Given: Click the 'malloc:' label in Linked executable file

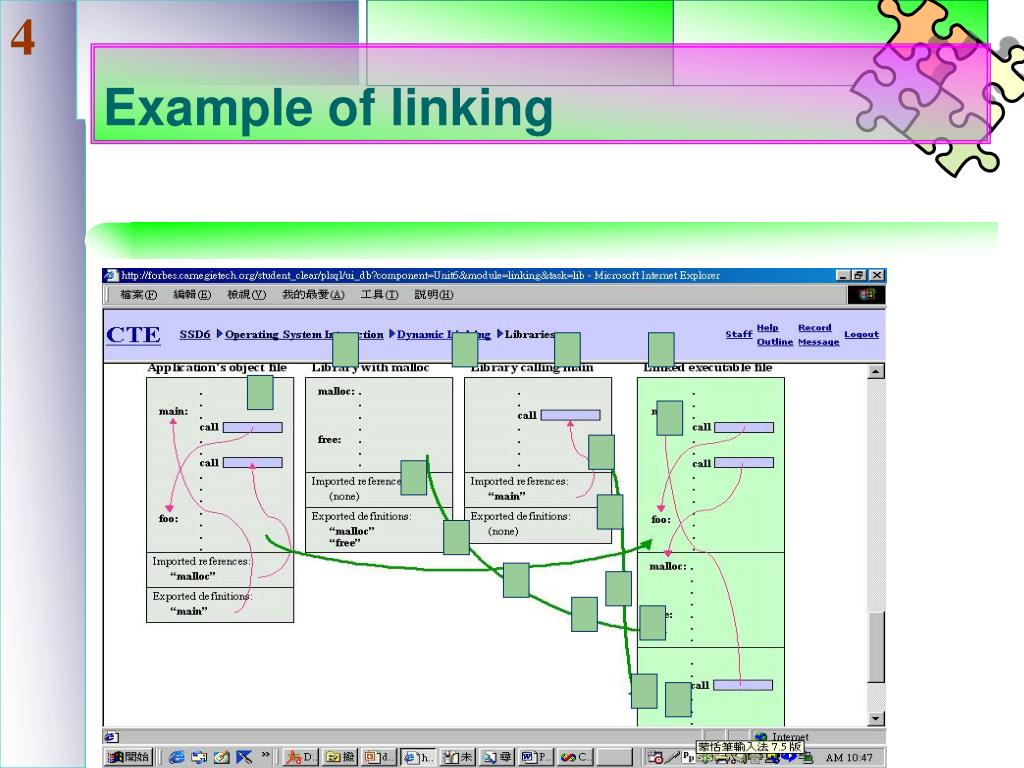Looking at the screenshot, I should pos(668,566).
